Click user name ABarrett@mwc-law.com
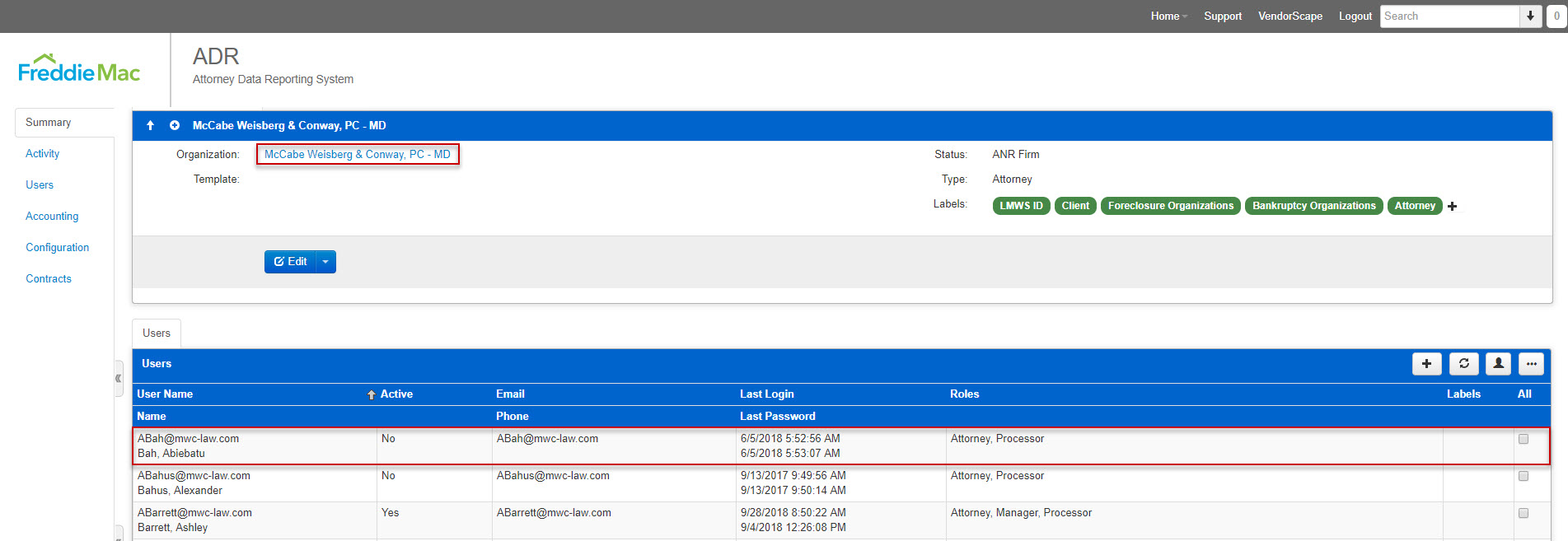This screenshot has height=541, width=1568. click(x=194, y=513)
